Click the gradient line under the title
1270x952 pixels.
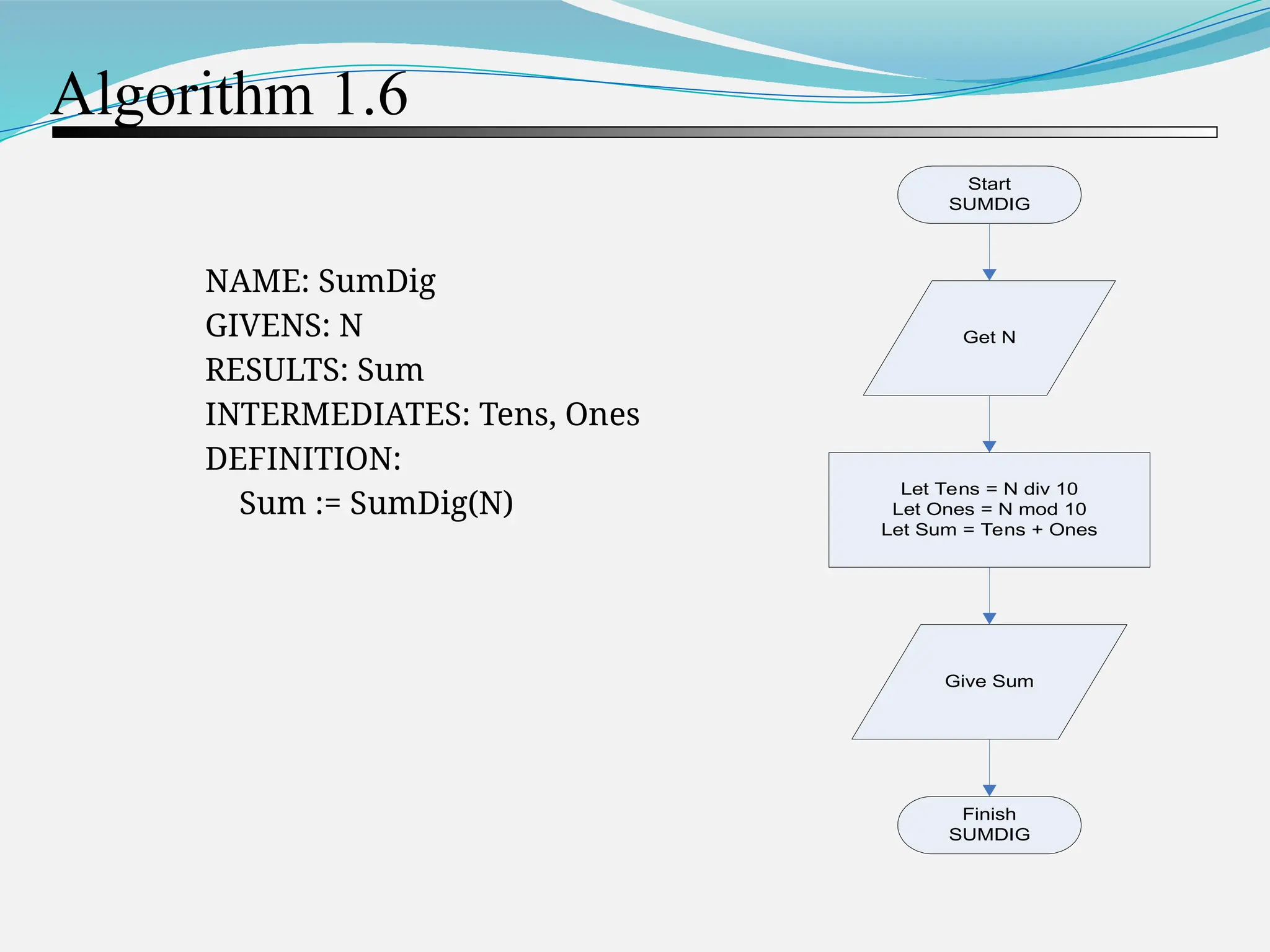634,132
